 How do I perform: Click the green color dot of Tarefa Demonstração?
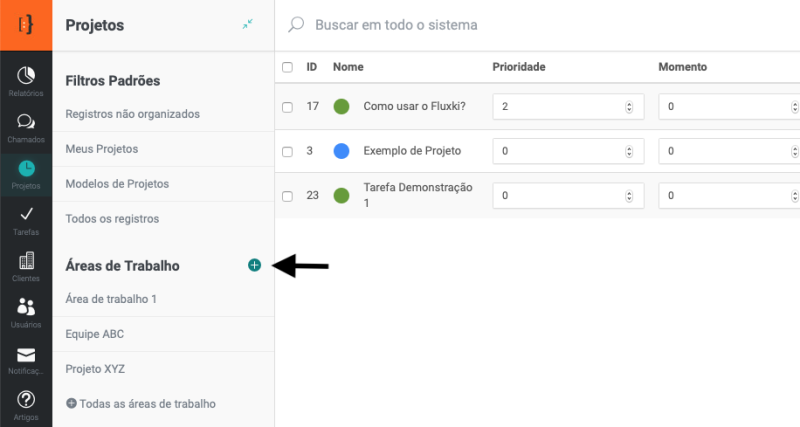(341, 196)
